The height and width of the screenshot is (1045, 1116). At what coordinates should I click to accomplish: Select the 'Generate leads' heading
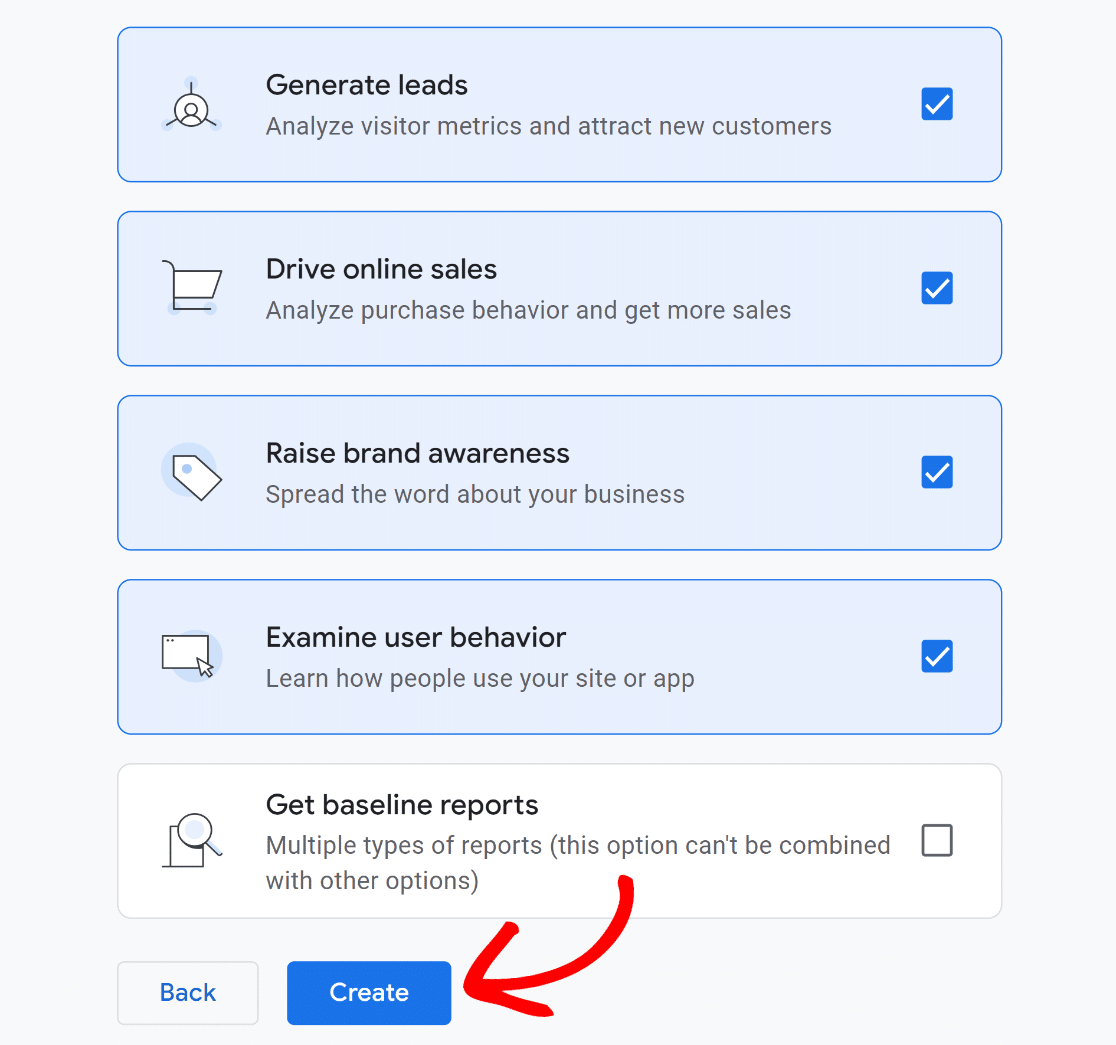coord(367,85)
